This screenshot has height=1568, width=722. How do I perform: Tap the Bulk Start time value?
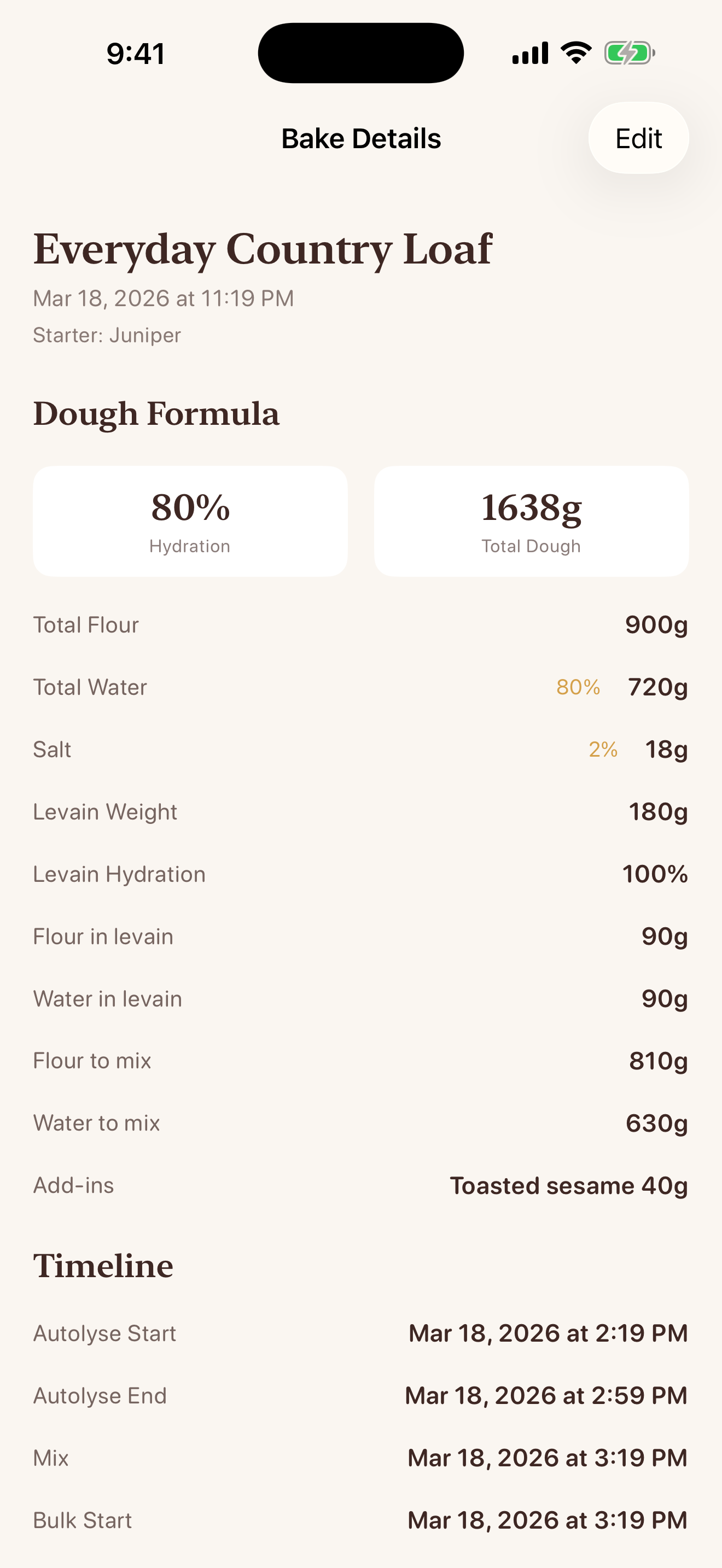tap(548, 1520)
